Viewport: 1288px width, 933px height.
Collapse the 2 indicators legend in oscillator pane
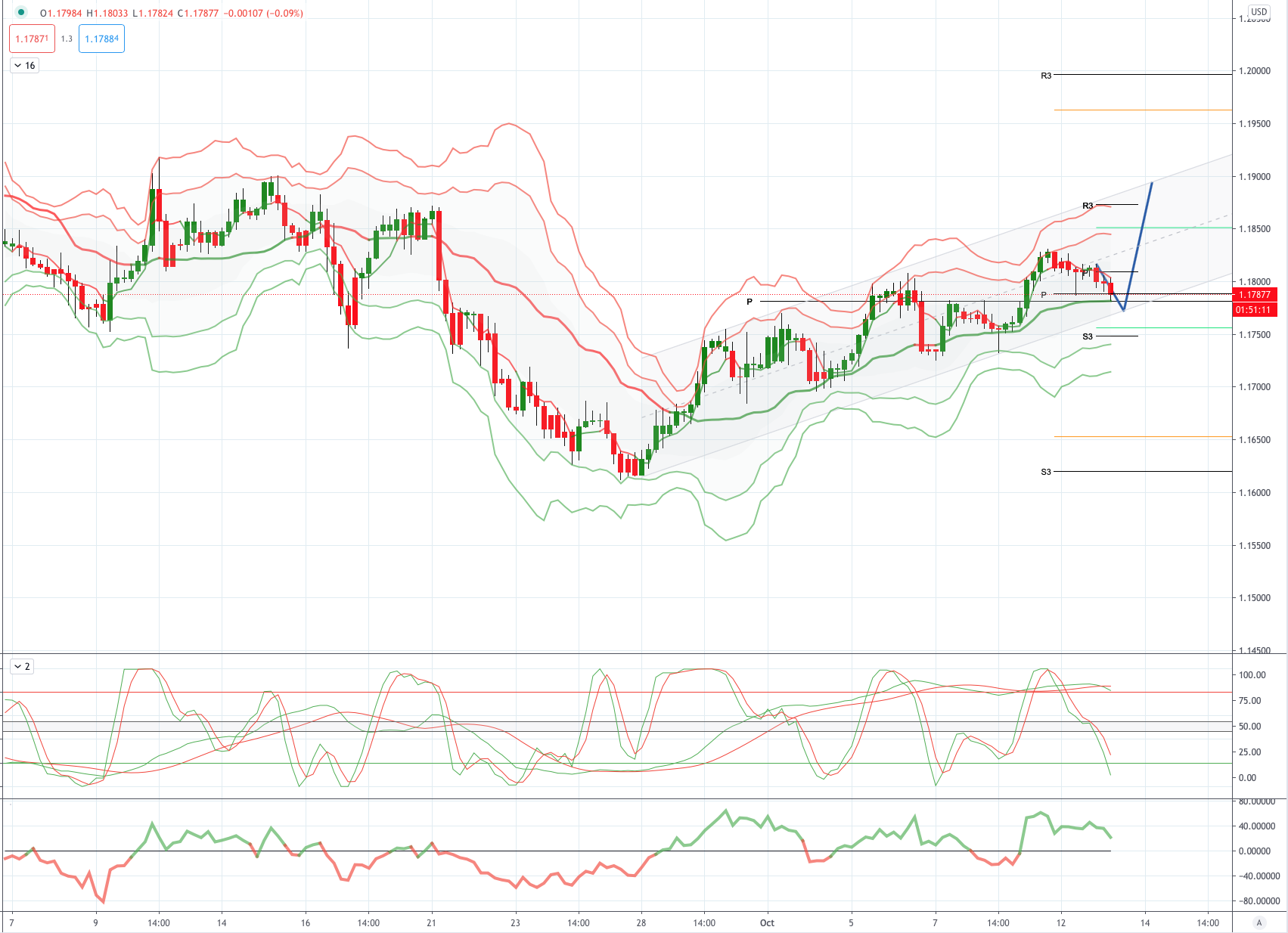coord(21,666)
